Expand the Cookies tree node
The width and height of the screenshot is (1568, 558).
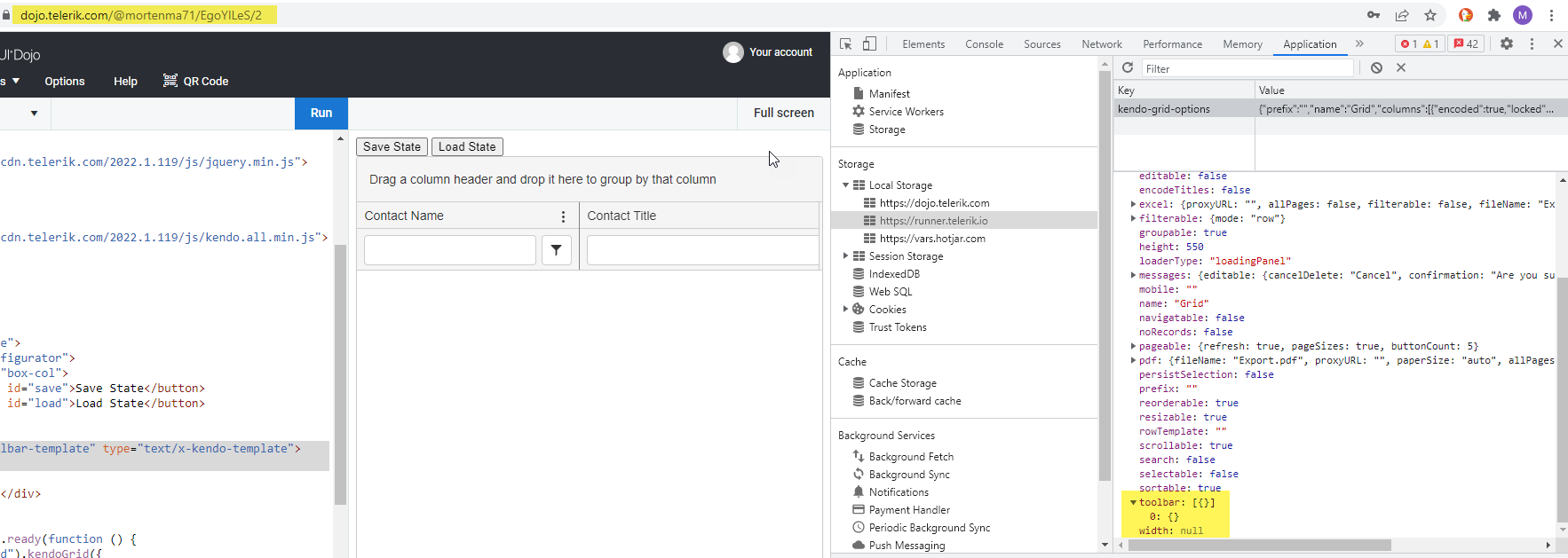[x=845, y=310]
